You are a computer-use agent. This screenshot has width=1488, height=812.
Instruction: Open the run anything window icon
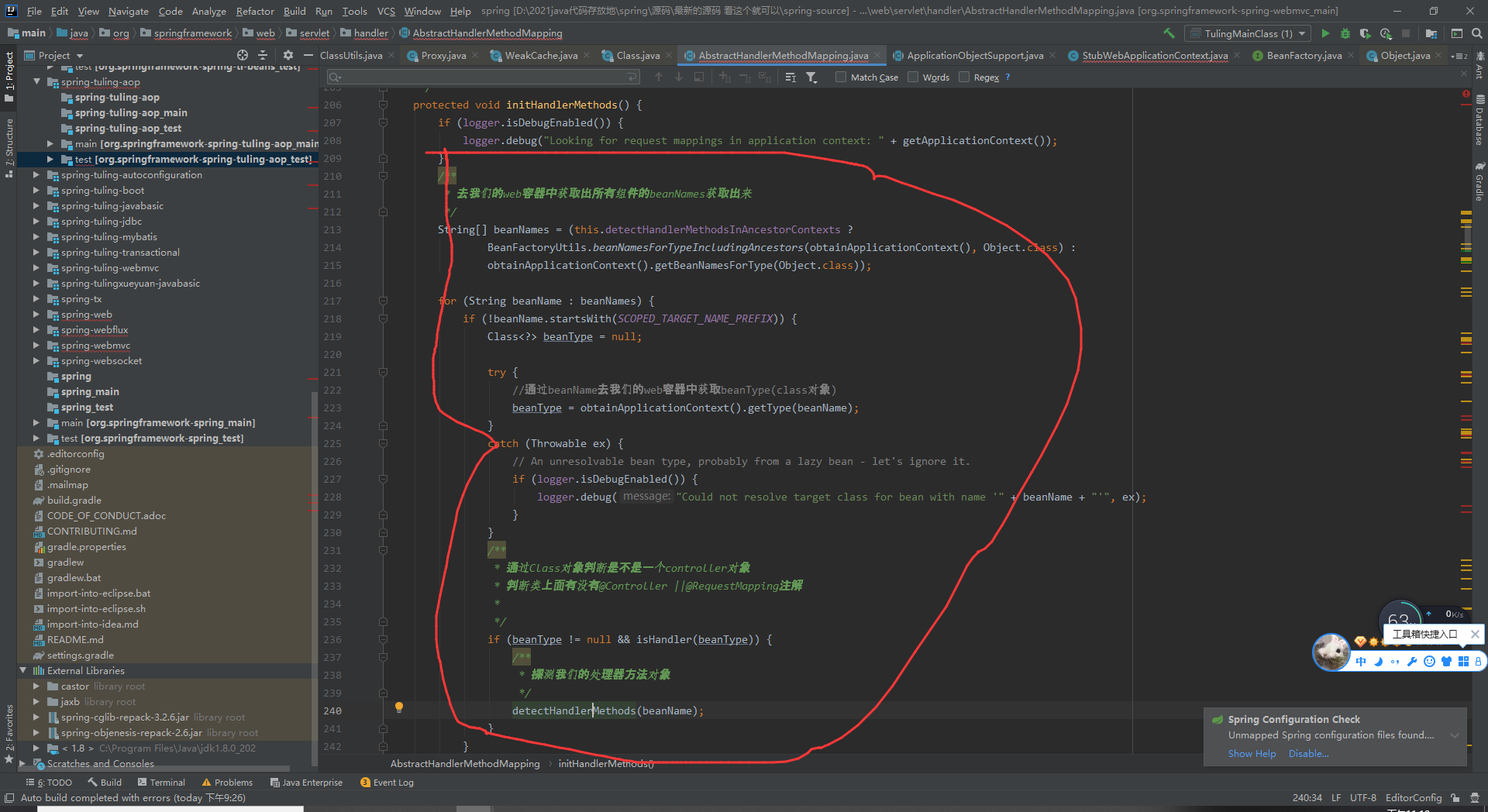pos(1457,33)
